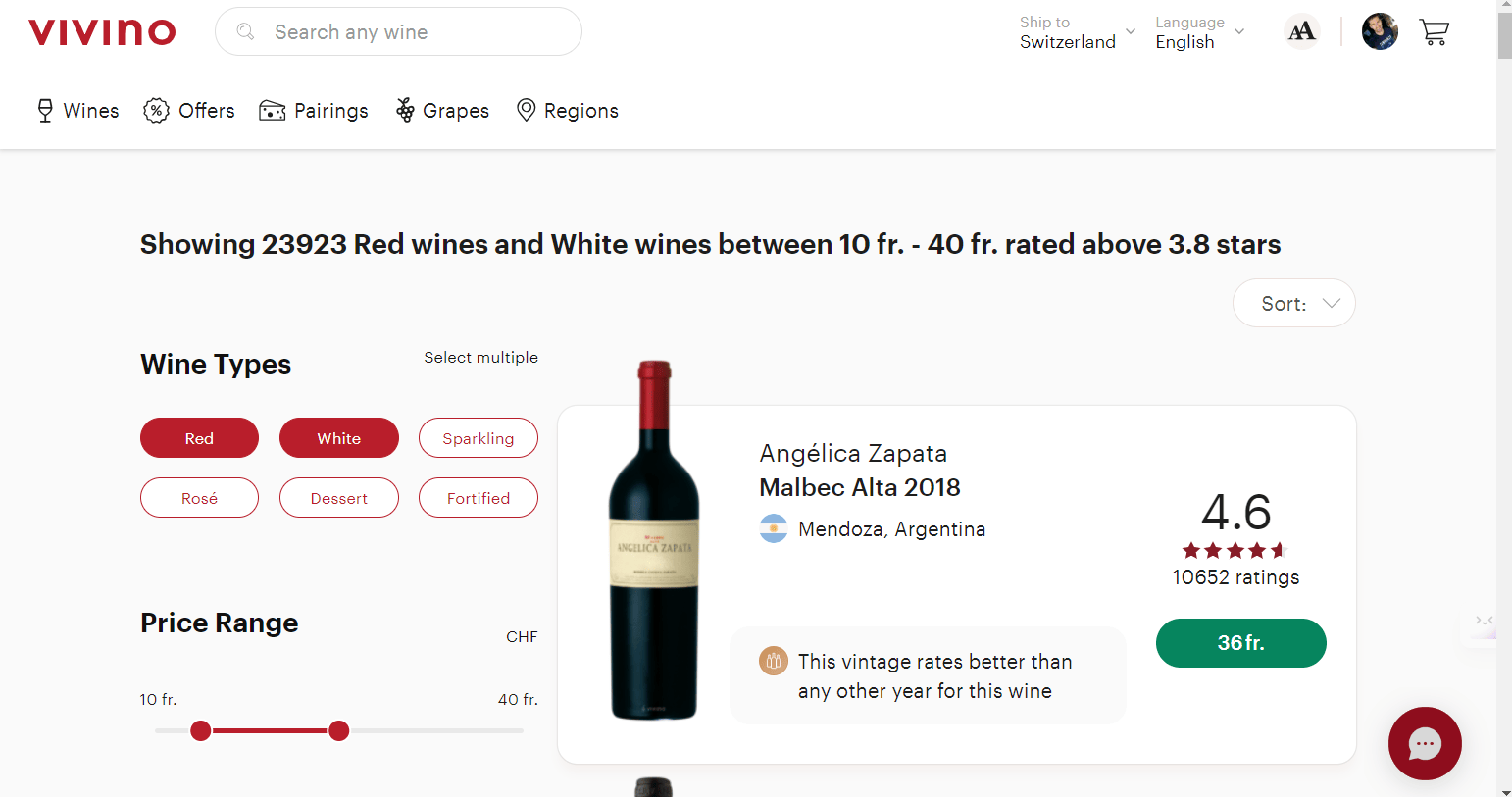The height and width of the screenshot is (797, 1512).
Task: Click the 36 fr. price button
Action: pyautogui.click(x=1240, y=642)
